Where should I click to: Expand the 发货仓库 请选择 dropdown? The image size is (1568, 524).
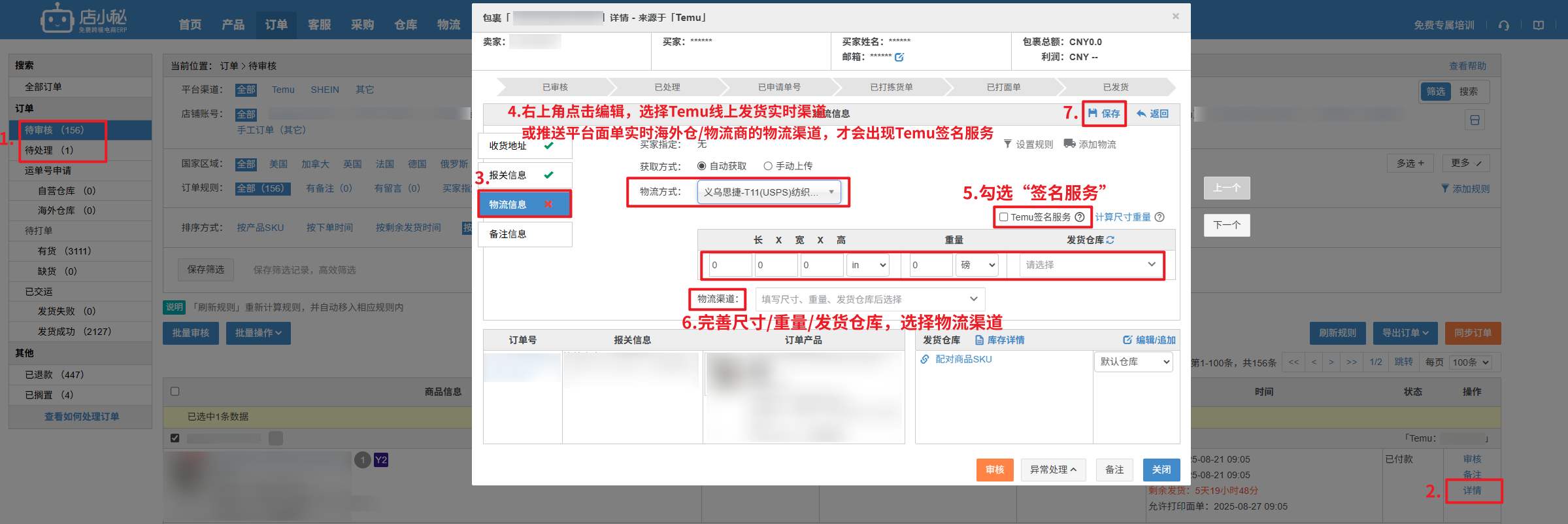pyautogui.click(x=1090, y=265)
